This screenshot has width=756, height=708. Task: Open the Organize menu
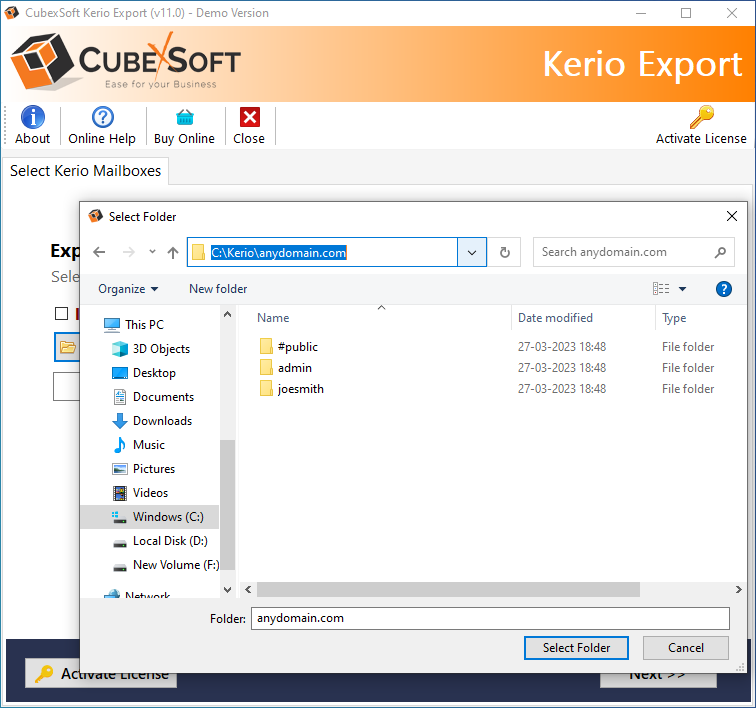pos(128,289)
